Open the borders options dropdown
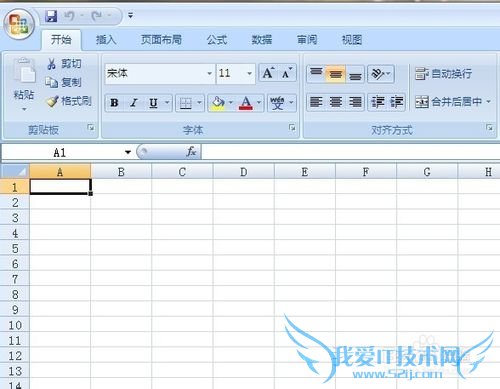The image size is (500, 389). click(x=199, y=103)
